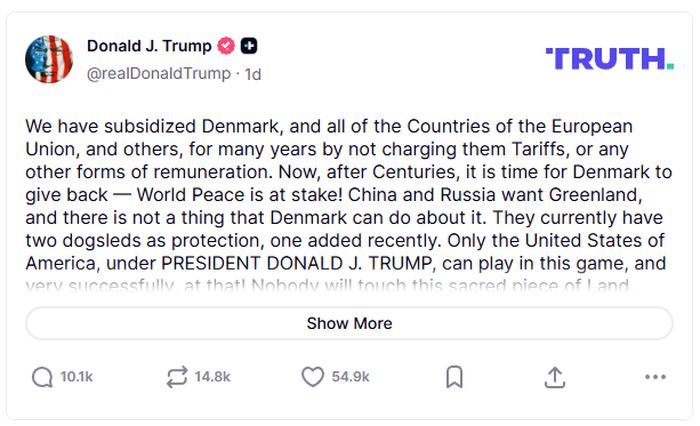Expand the post with Show More

point(349,323)
